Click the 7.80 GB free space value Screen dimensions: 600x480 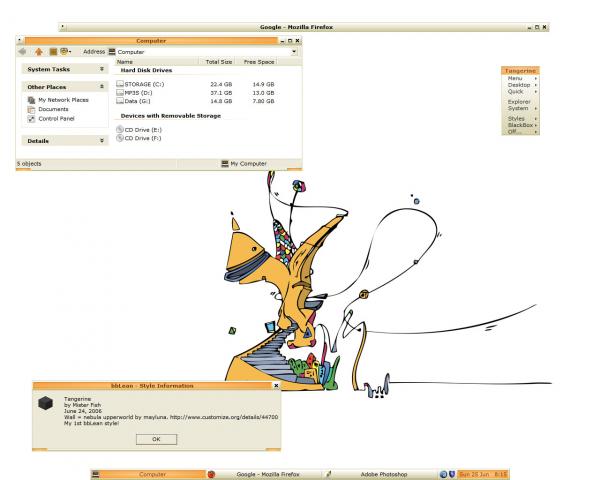(x=263, y=101)
